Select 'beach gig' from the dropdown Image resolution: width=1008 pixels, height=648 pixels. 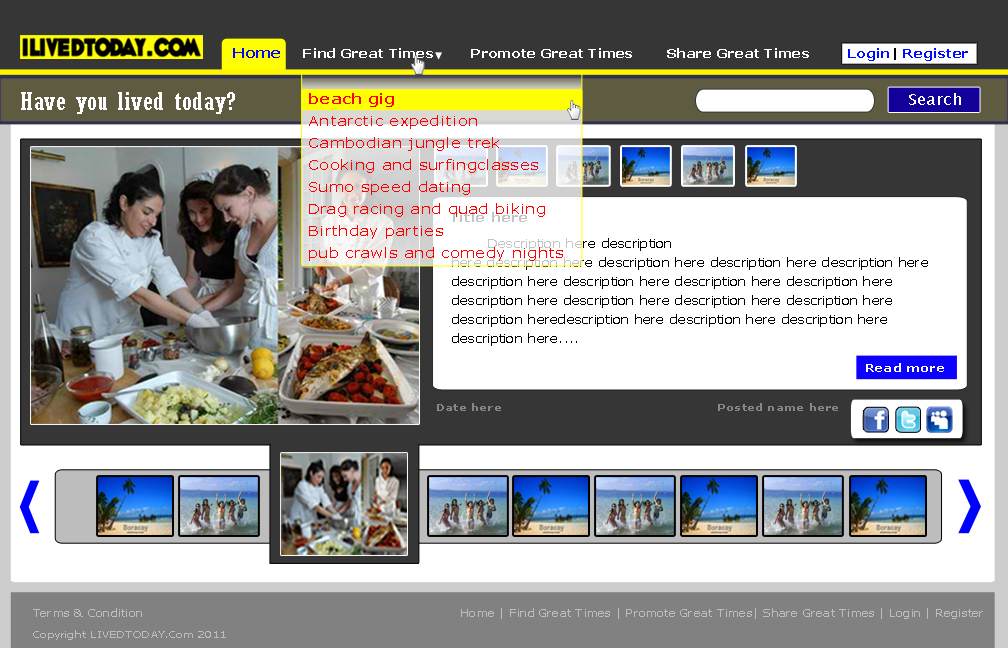(x=351, y=99)
